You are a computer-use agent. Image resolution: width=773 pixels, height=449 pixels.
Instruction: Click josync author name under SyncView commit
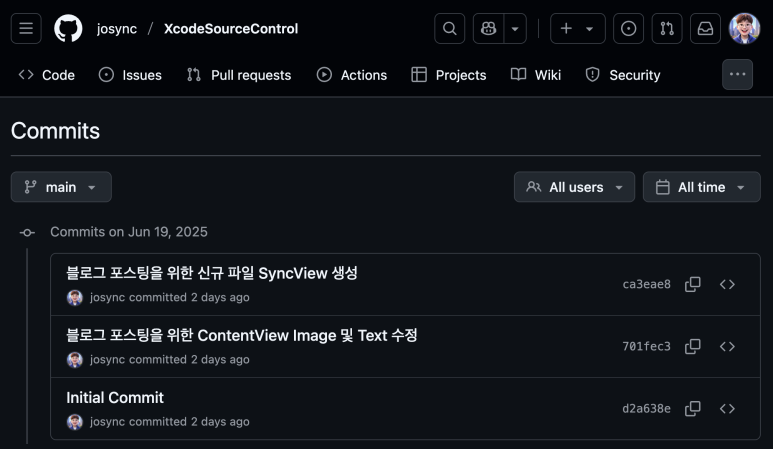(107, 298)
